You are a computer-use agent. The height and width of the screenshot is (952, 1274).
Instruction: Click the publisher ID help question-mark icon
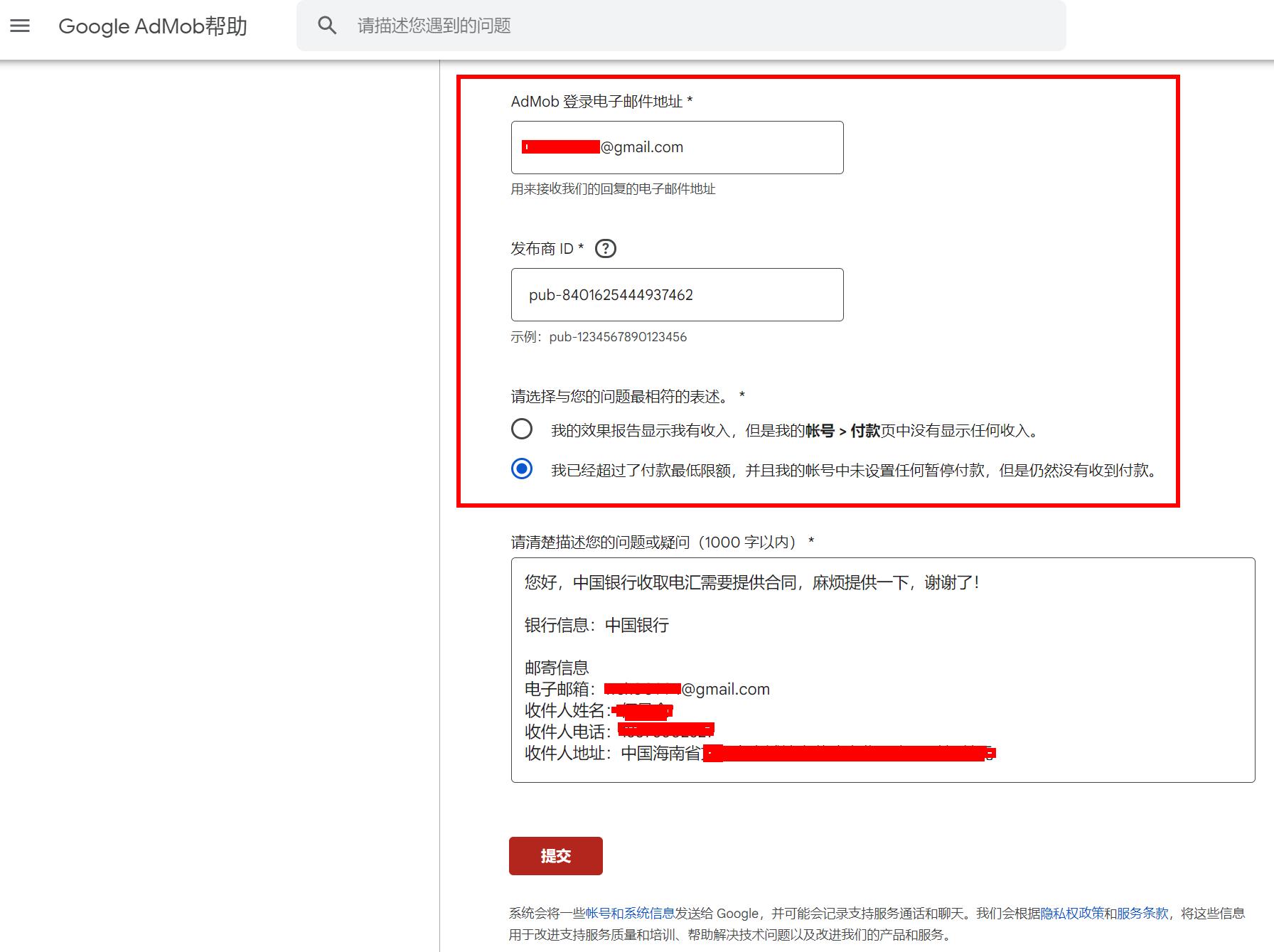pos(605,249)
